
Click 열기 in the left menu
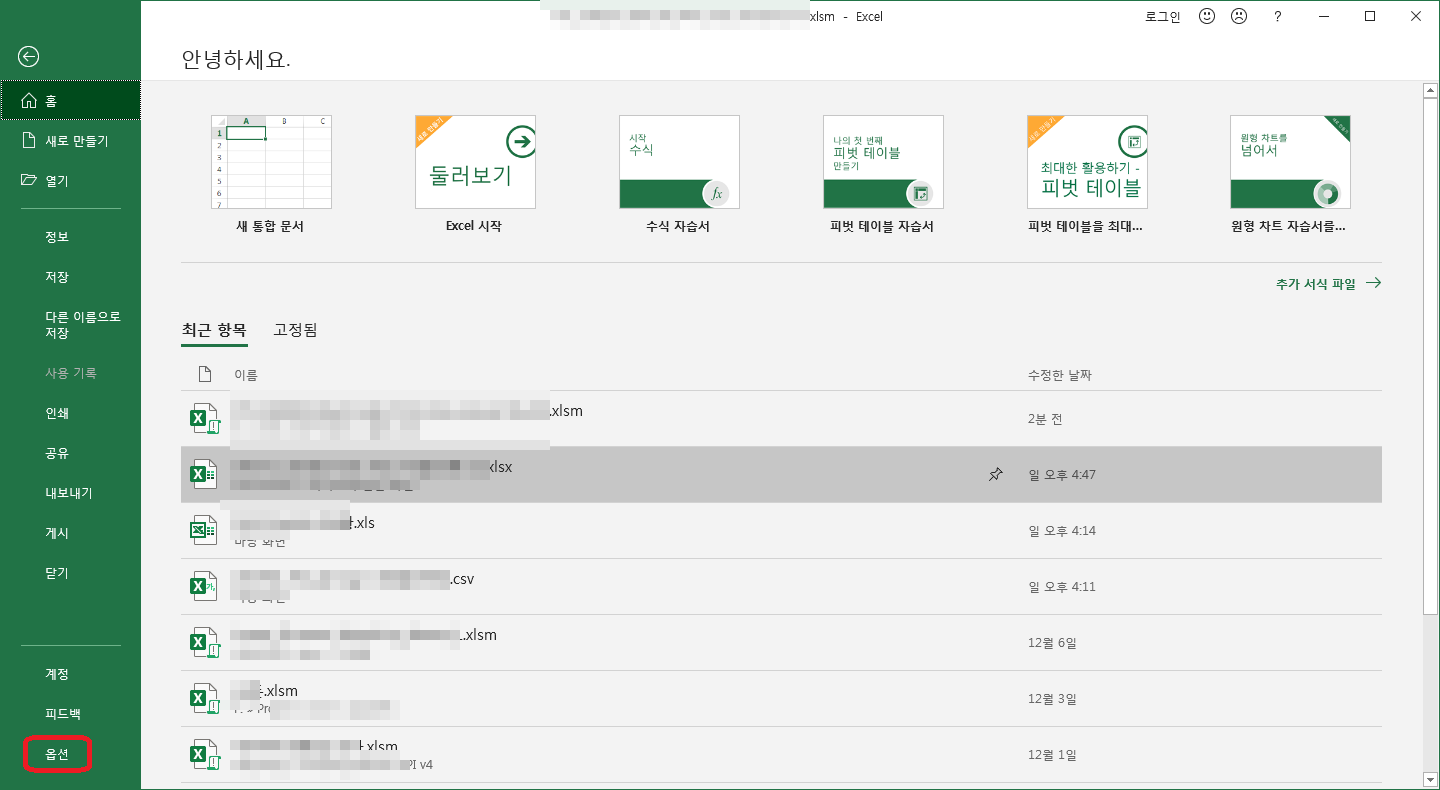[x=56, y=181]
